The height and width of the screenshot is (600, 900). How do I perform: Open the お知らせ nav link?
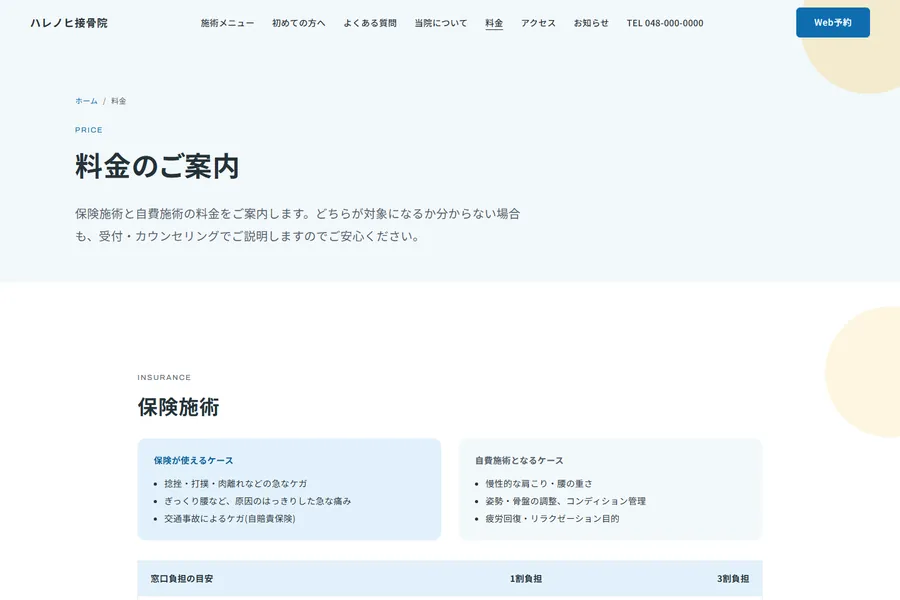coord(591,23)
